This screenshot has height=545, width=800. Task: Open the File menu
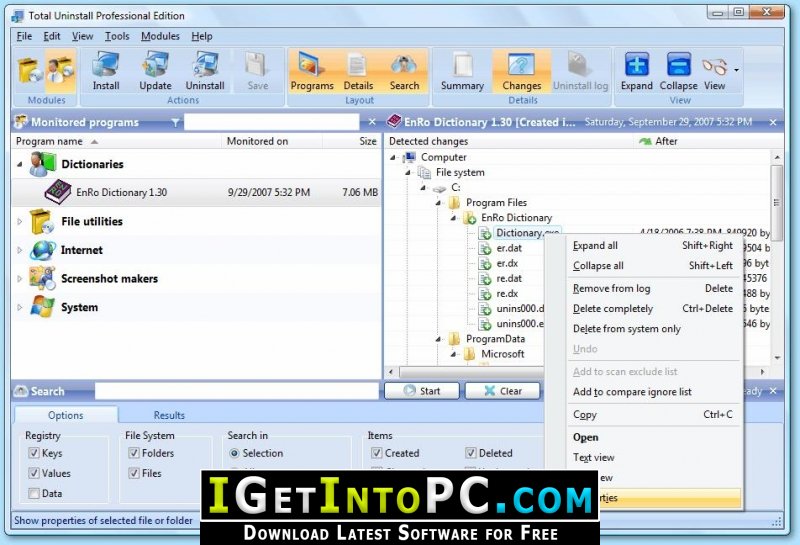pos(24,36)
